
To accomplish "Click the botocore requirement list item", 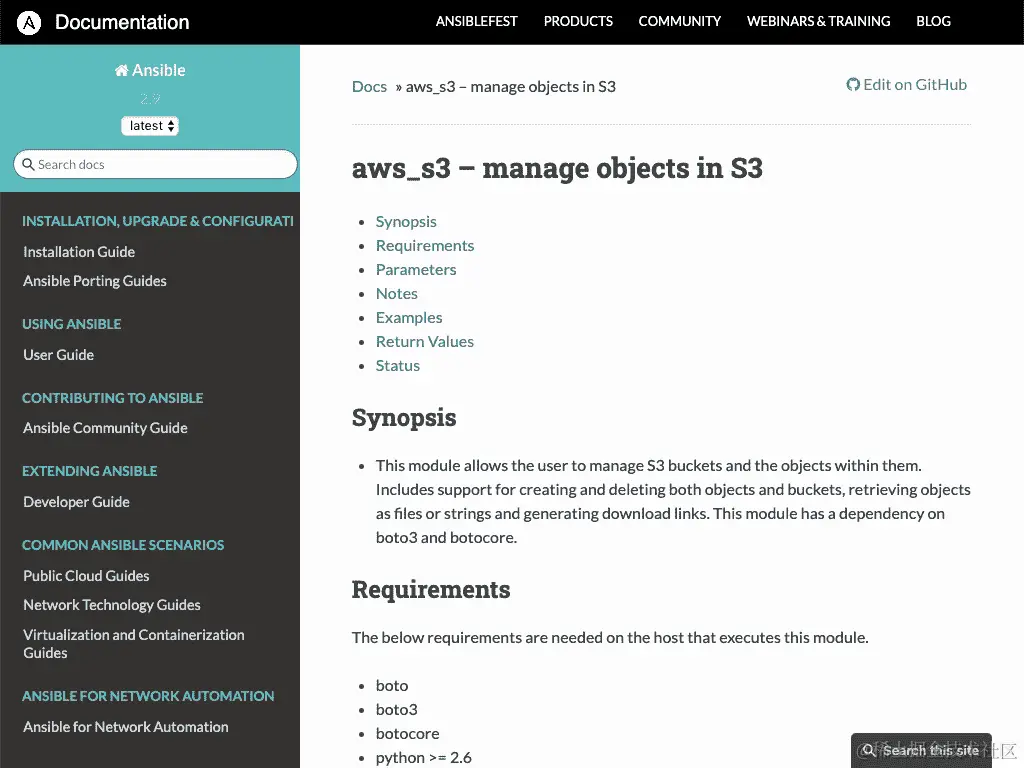I will coord(408,734).
